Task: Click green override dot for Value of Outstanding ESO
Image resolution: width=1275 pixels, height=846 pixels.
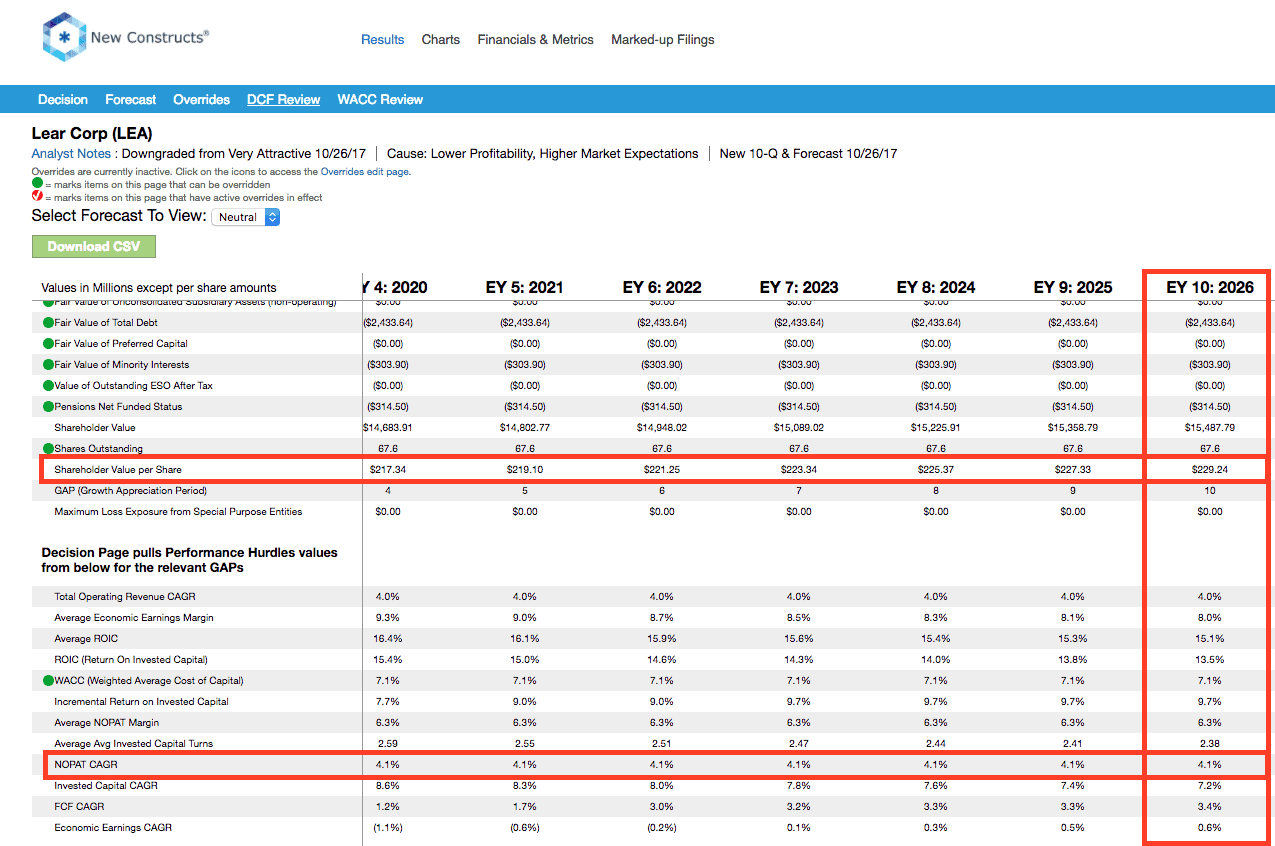Action: 48,386
